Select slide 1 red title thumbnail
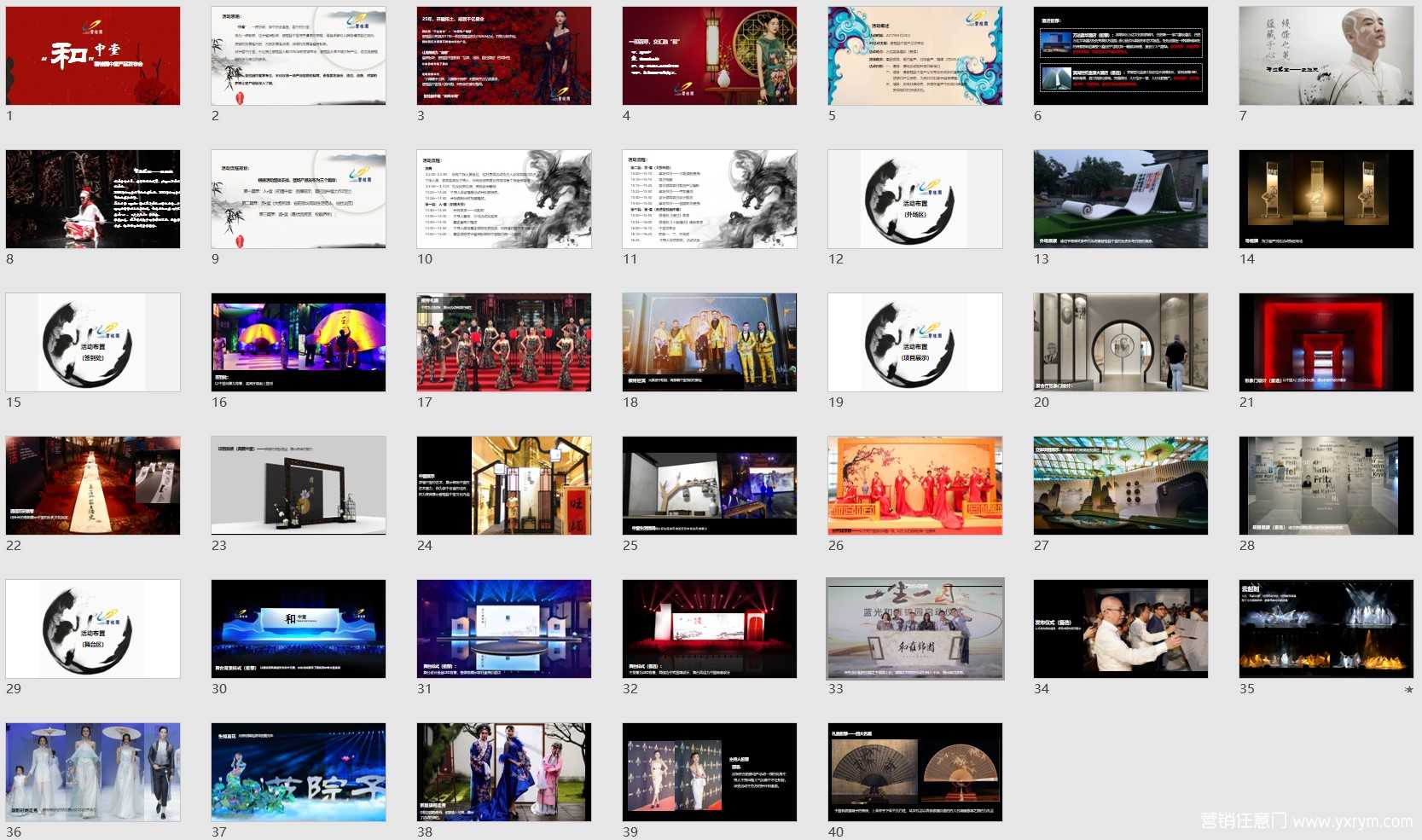The height and width of the screenshot is (840, 1422). click(93, 56)
